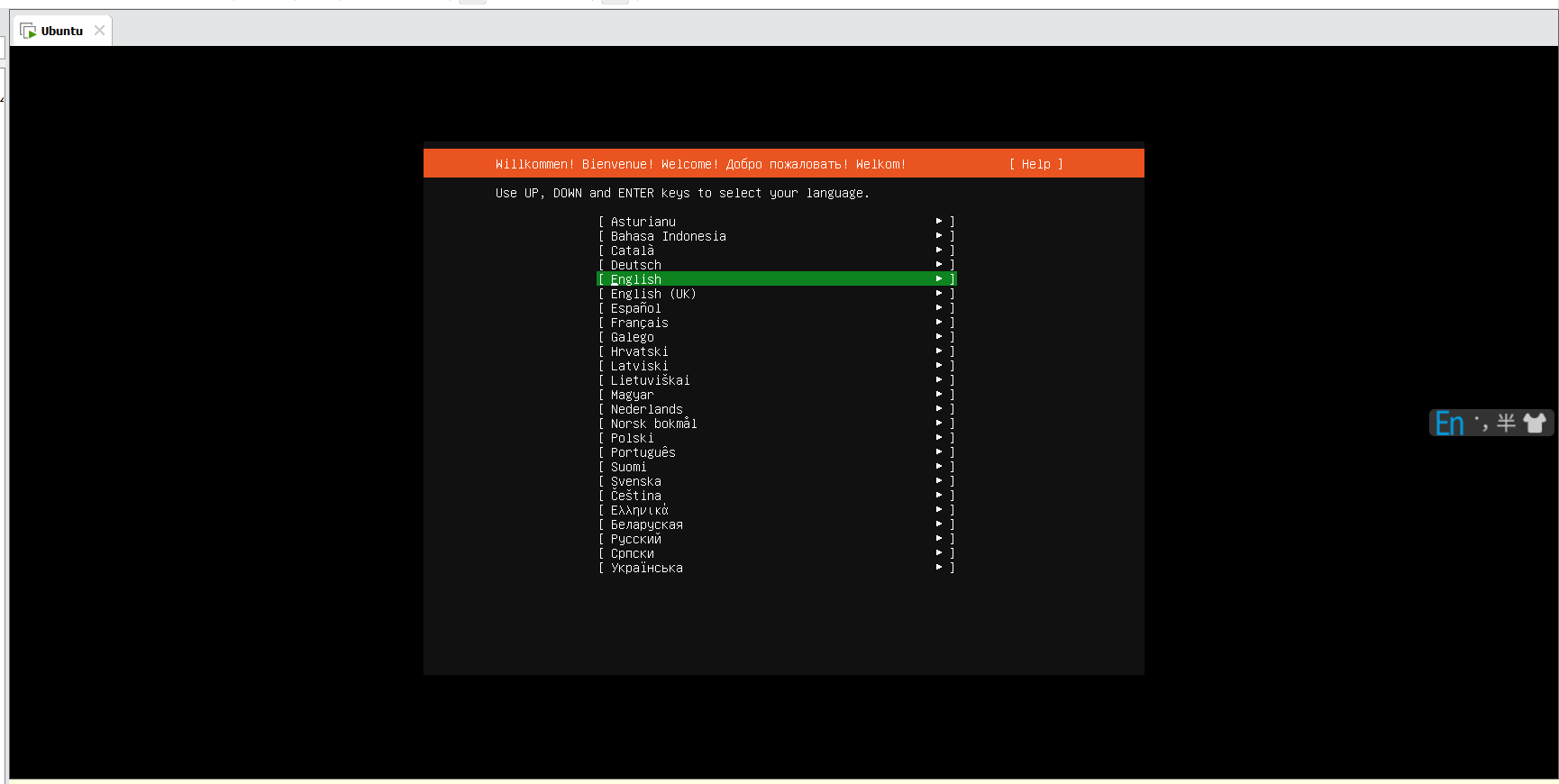Screen dimensions: 1559x784
Task: Pick Čeština language option
Action: [776, 496]
